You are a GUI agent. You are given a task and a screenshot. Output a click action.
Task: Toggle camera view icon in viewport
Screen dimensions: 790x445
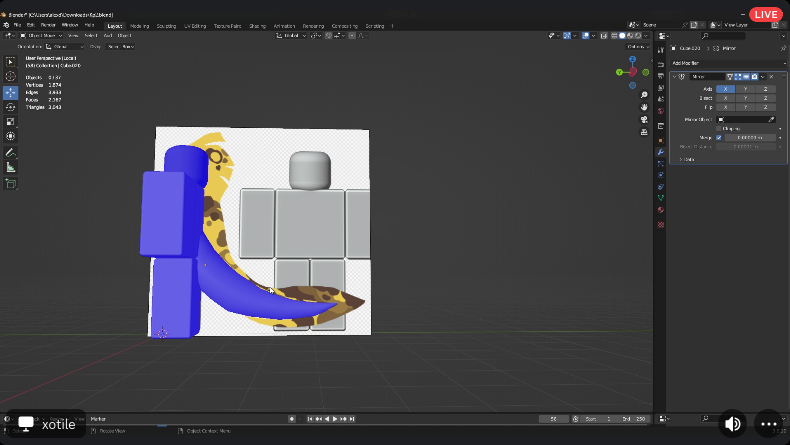tap(644, 119)
